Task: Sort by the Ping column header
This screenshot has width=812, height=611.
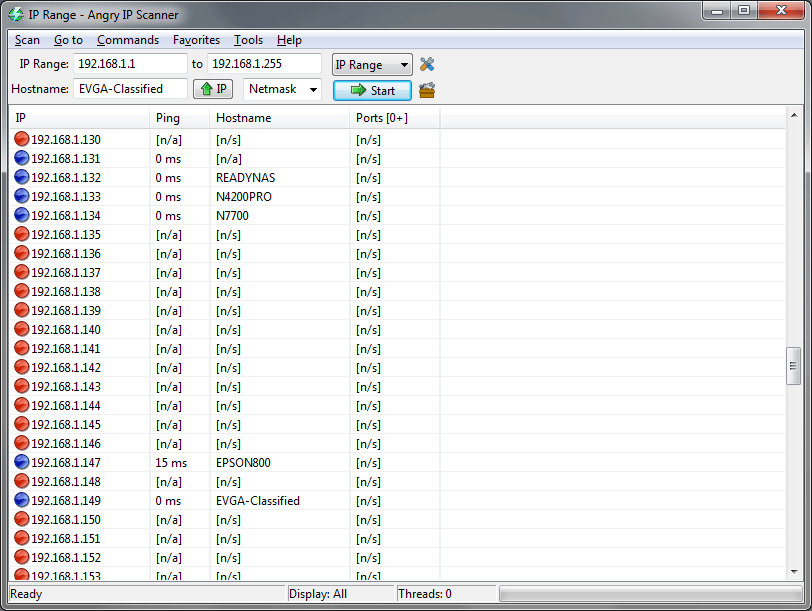Action: pos(179,118)
